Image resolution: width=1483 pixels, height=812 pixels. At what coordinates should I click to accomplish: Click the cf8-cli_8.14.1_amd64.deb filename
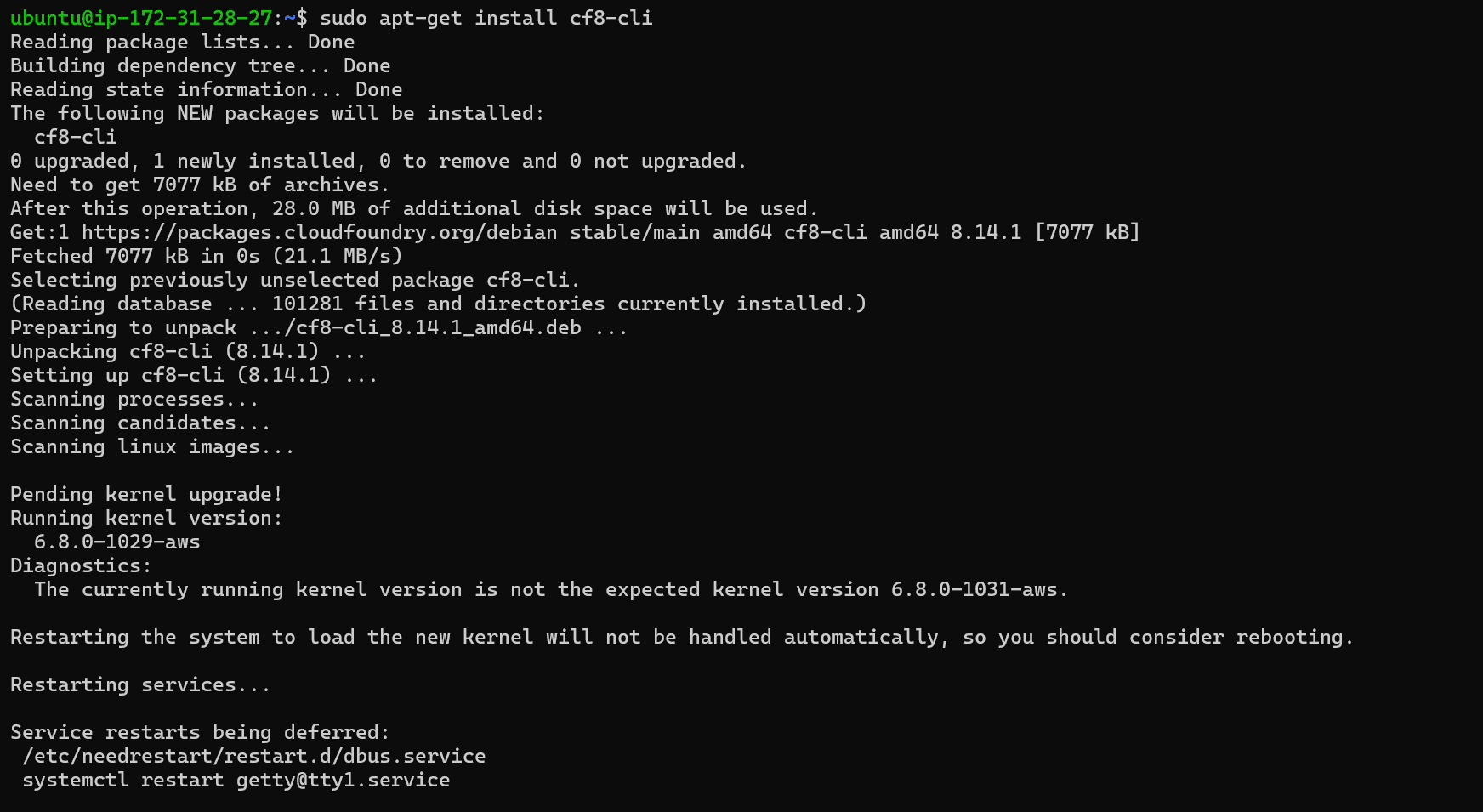tap(439, 327)
